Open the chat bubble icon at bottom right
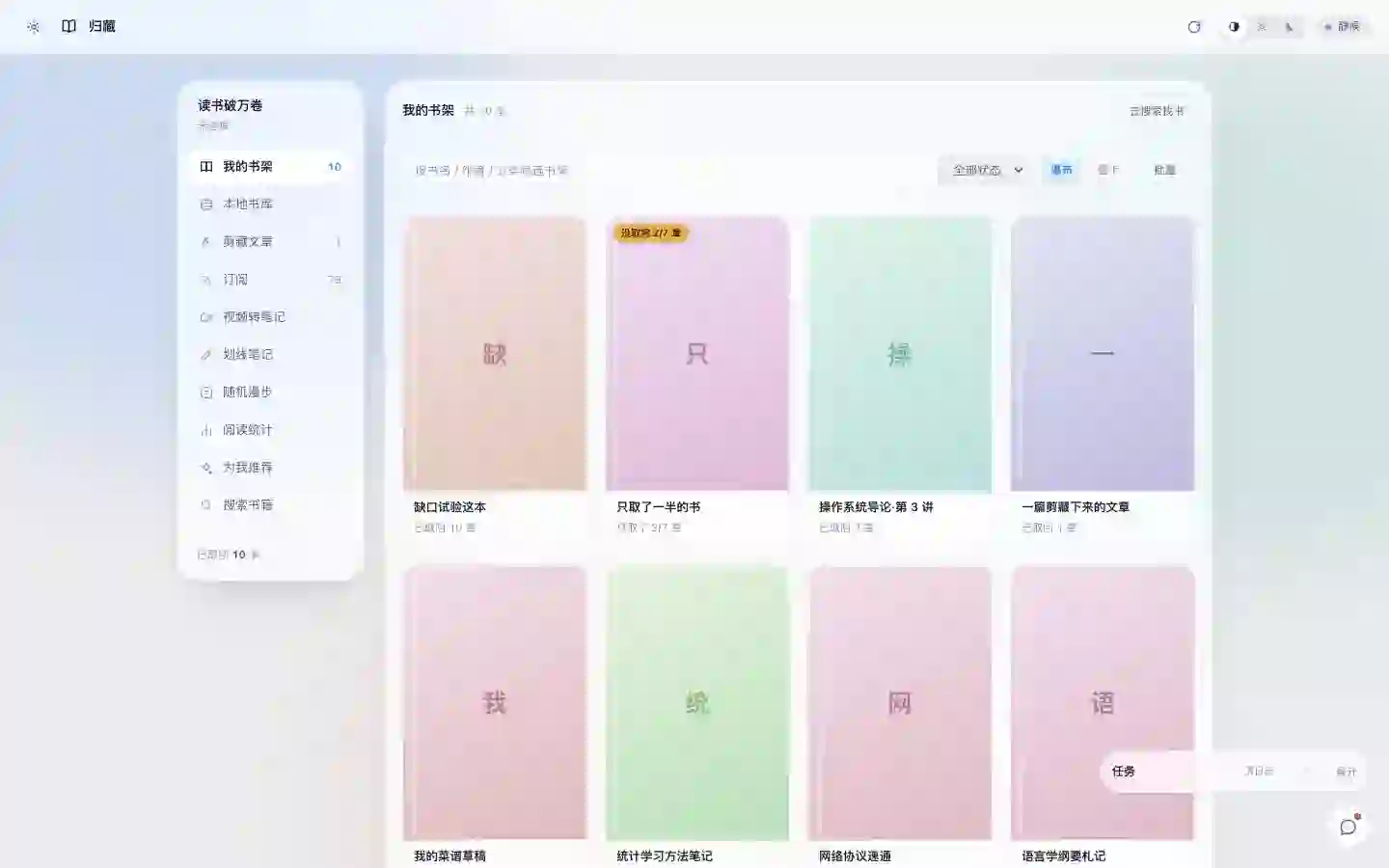Image resolution: width=1389 pixels, height=868 pixels. coord(1348,827)
